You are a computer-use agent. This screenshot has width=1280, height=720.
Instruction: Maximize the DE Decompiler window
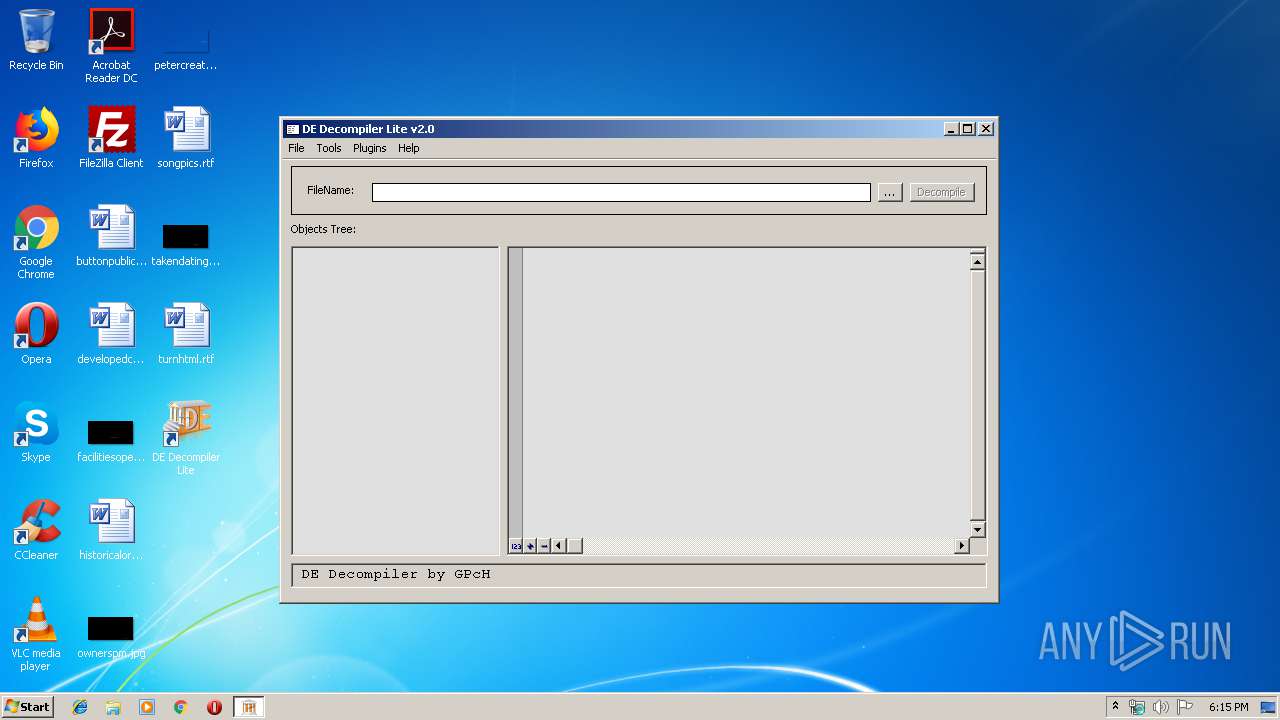pos(968,129)
